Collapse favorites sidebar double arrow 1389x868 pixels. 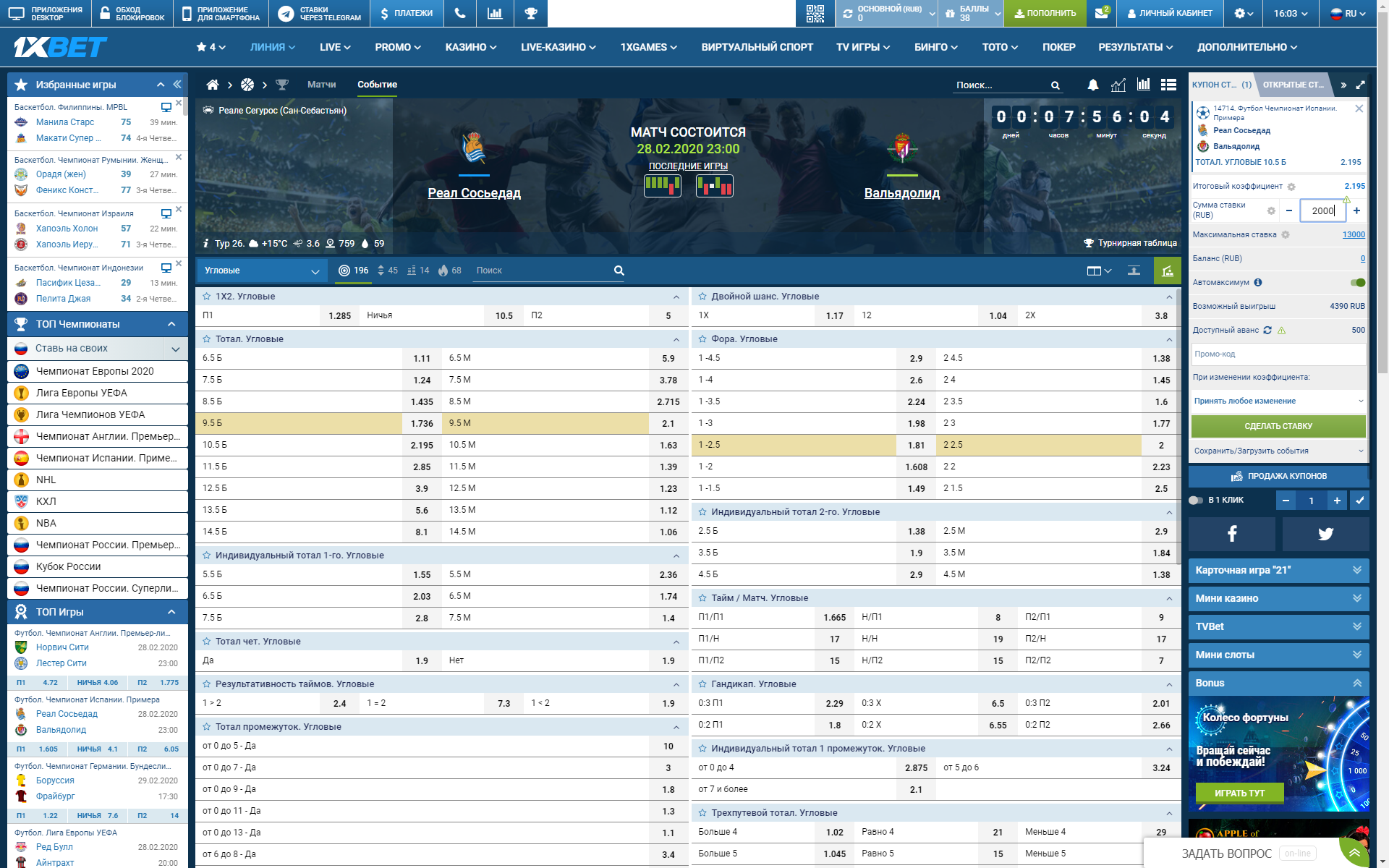coord(177,85)
